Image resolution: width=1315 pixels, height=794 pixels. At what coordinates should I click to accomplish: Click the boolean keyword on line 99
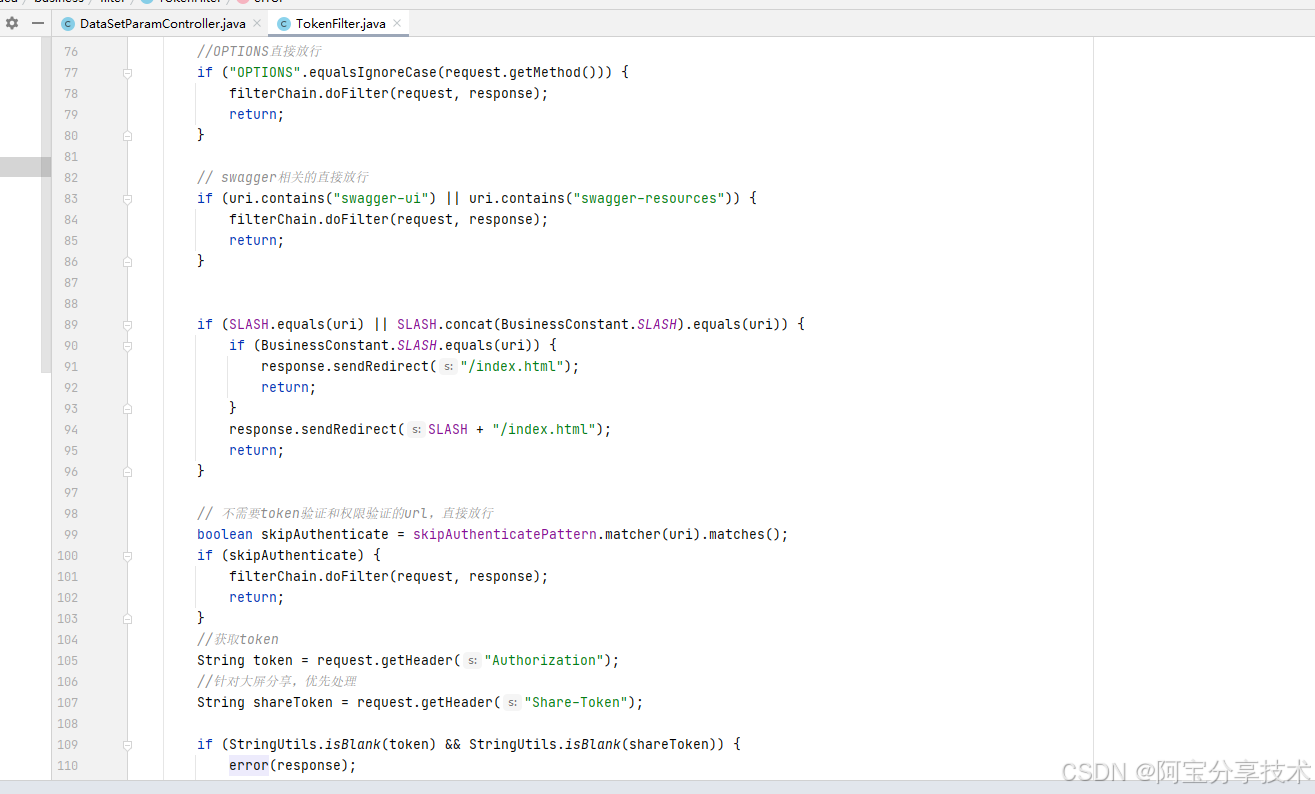click(x=225, y=535)
